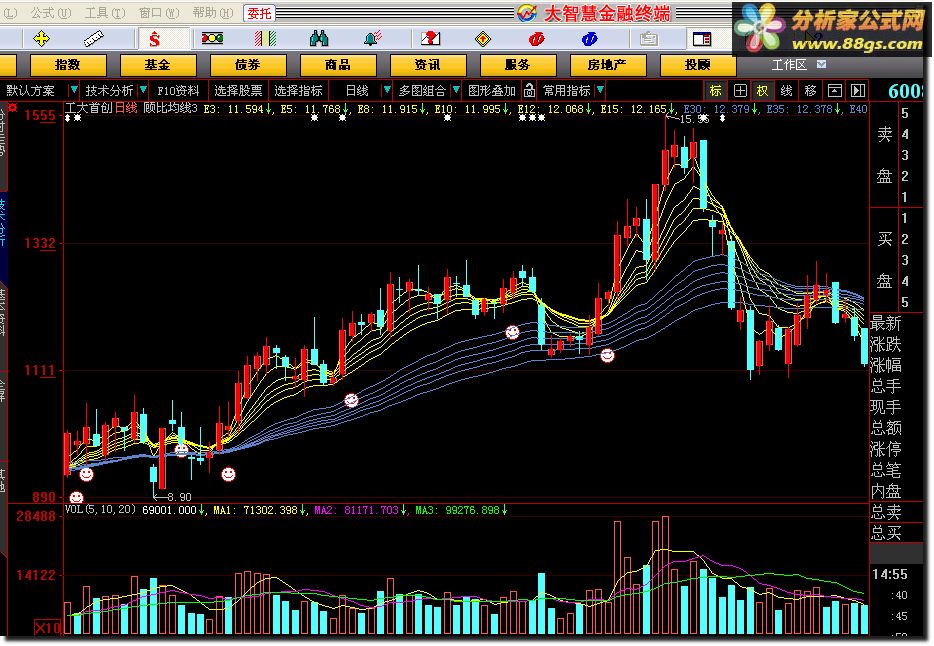Viewport: 934px width, 646px height.
Task: Click the MA1: 71302.398 value
Action: click(x=256, y=510)
